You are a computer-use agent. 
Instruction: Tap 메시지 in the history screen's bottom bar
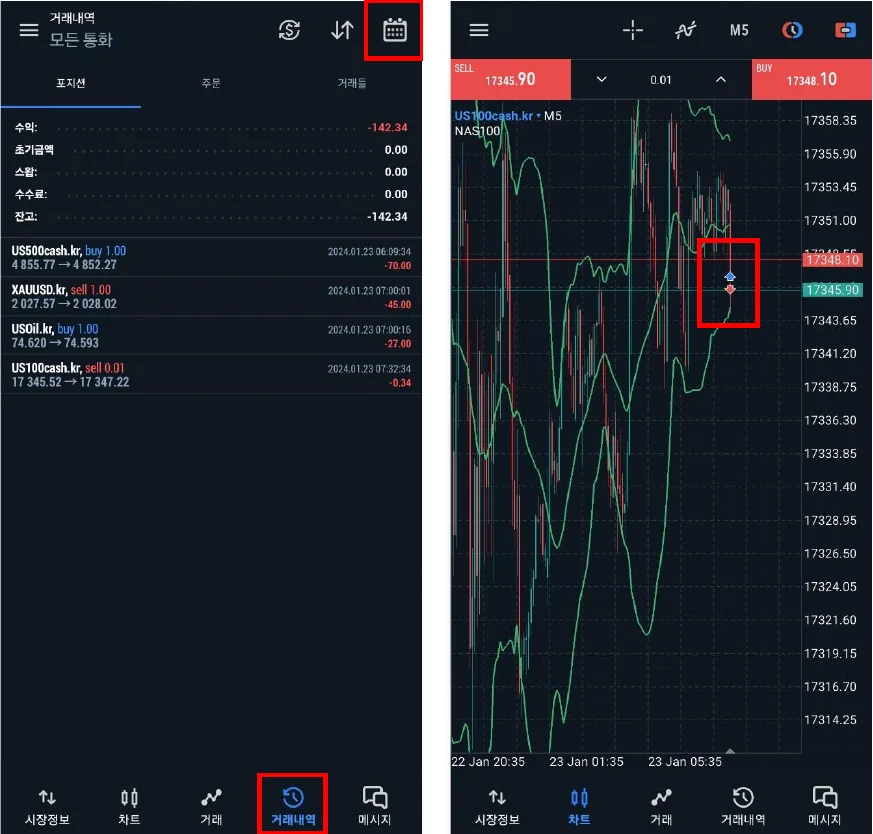375,807
